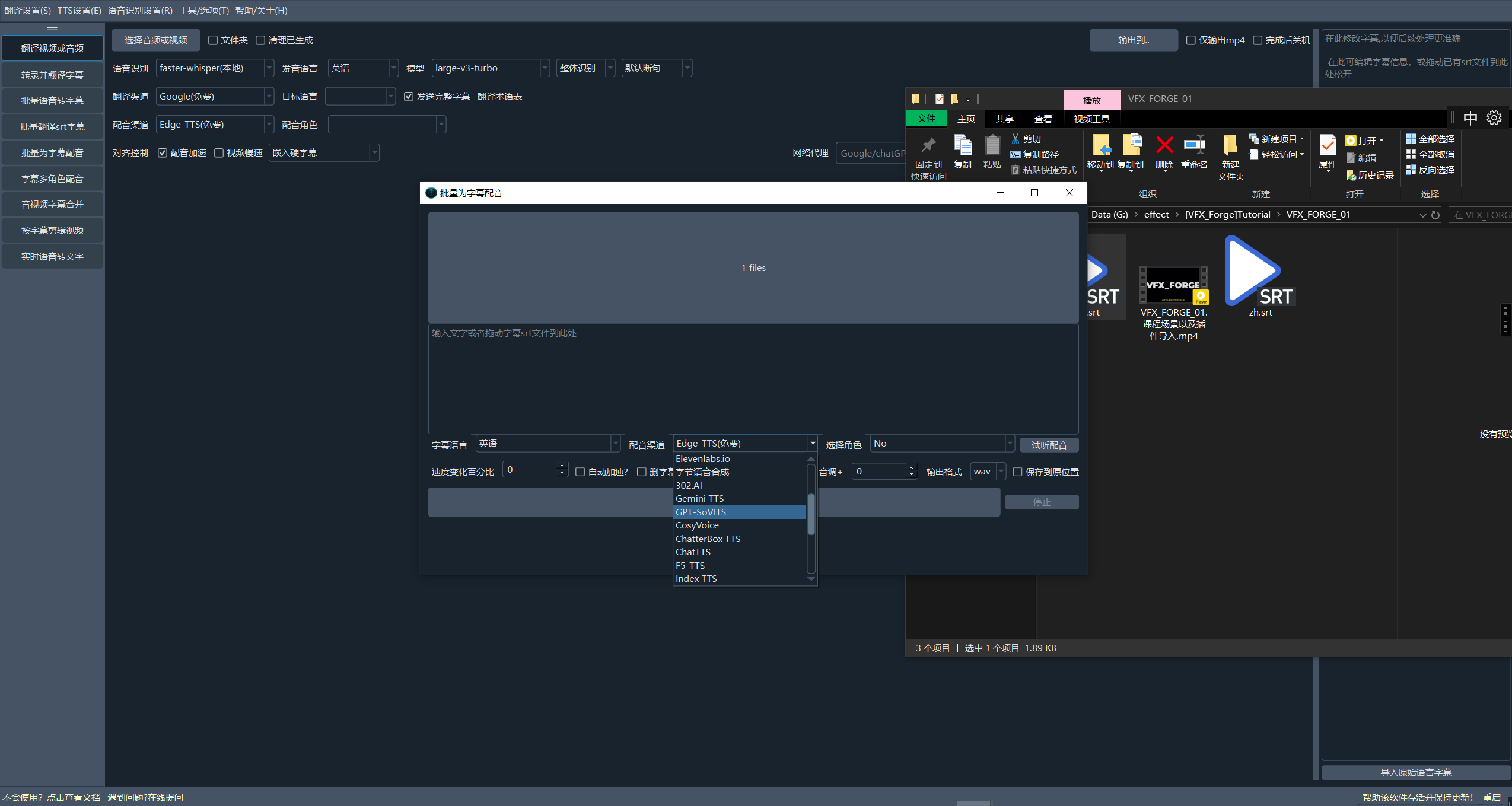Open the settings gear icon
Viewport: 1512px width, 806px height.
[x=1494, y=118]
